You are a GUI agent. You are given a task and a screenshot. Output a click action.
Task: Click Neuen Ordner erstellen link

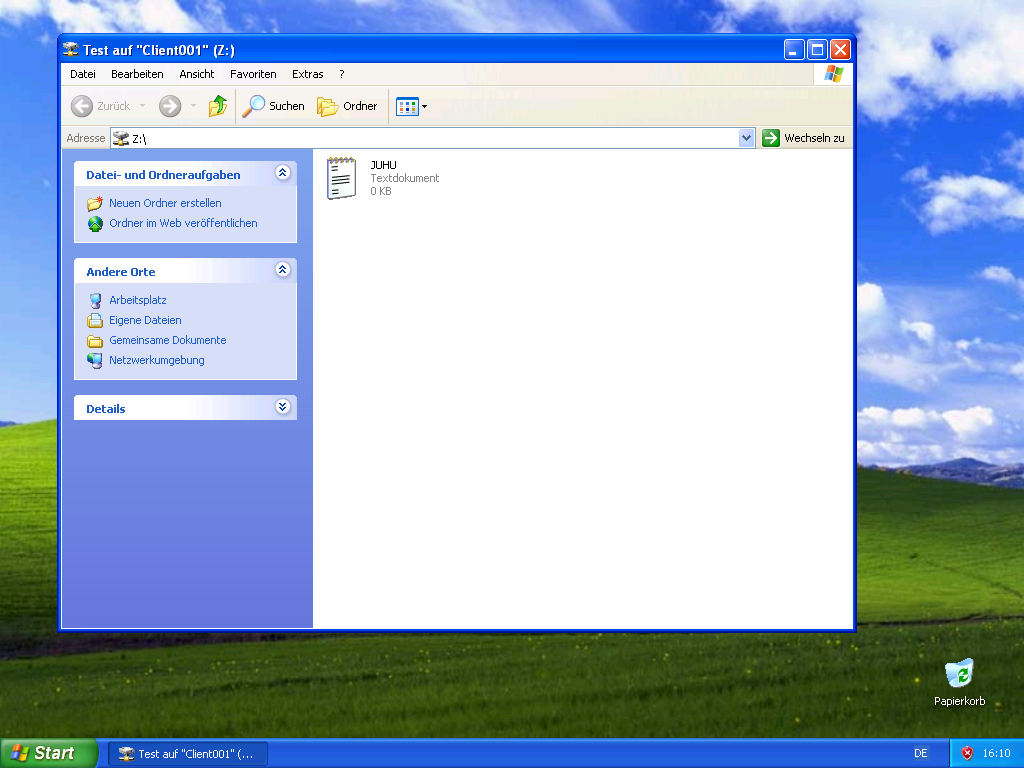(165, 203)
